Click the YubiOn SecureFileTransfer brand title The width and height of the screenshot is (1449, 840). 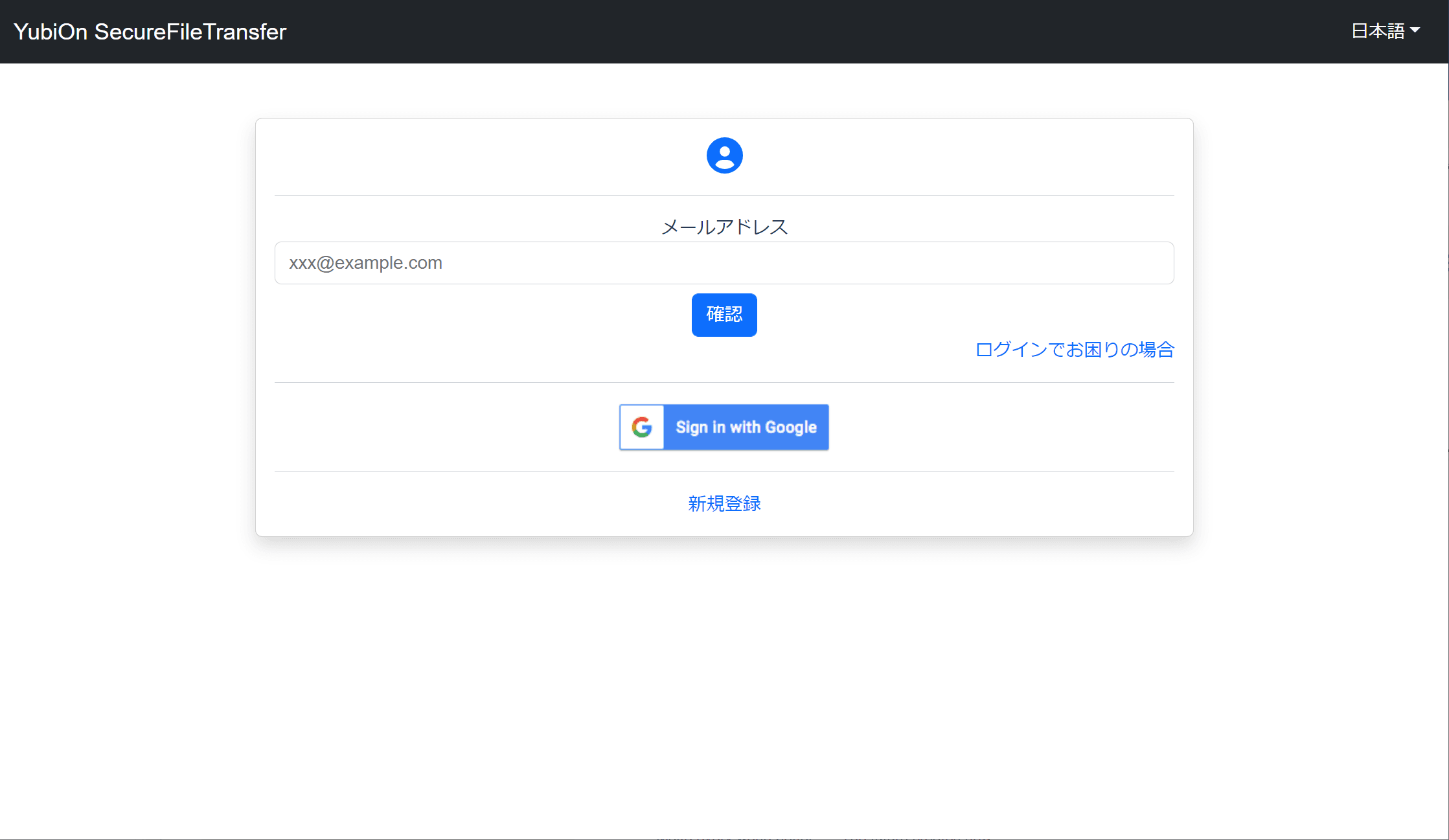150,32
